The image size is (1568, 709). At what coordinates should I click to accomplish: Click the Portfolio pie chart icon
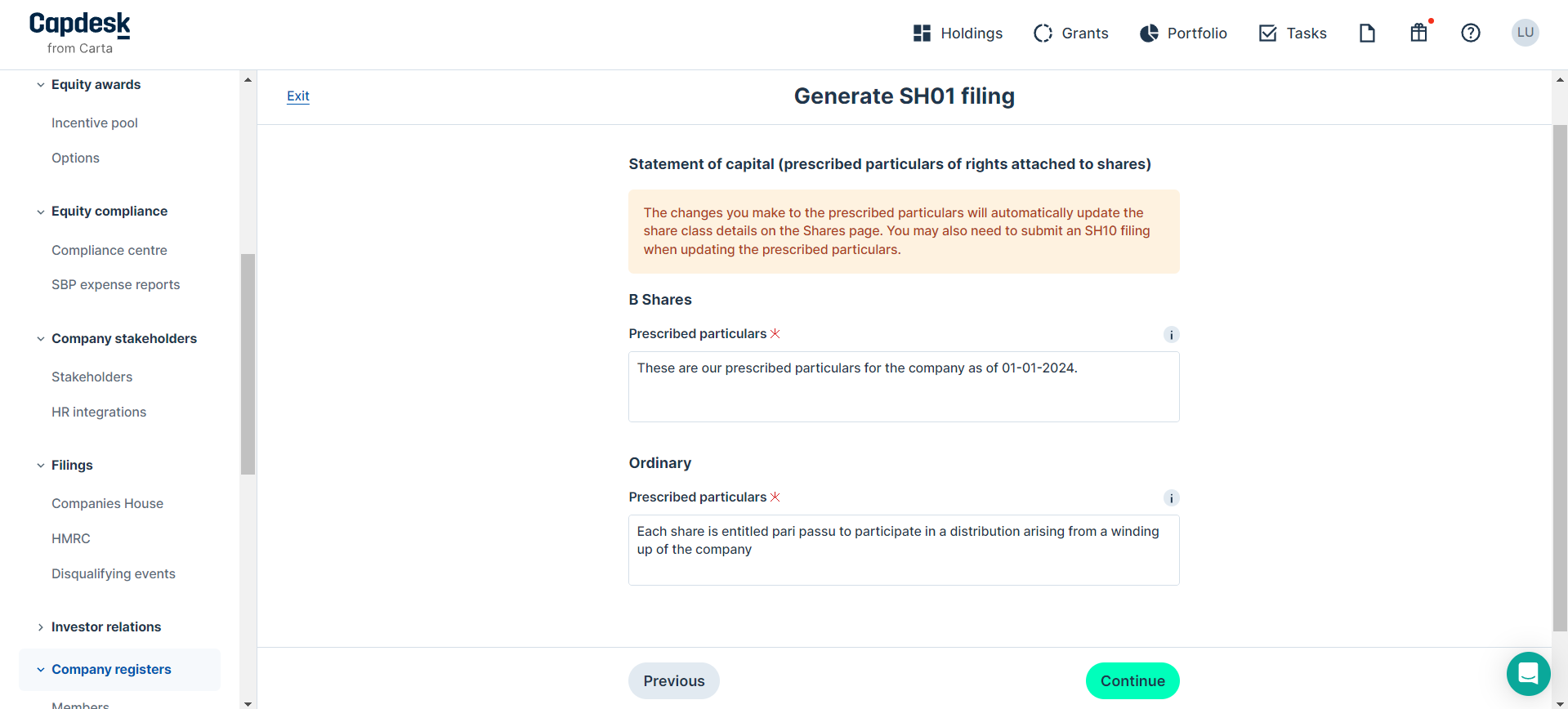[x=1149, y=33]
